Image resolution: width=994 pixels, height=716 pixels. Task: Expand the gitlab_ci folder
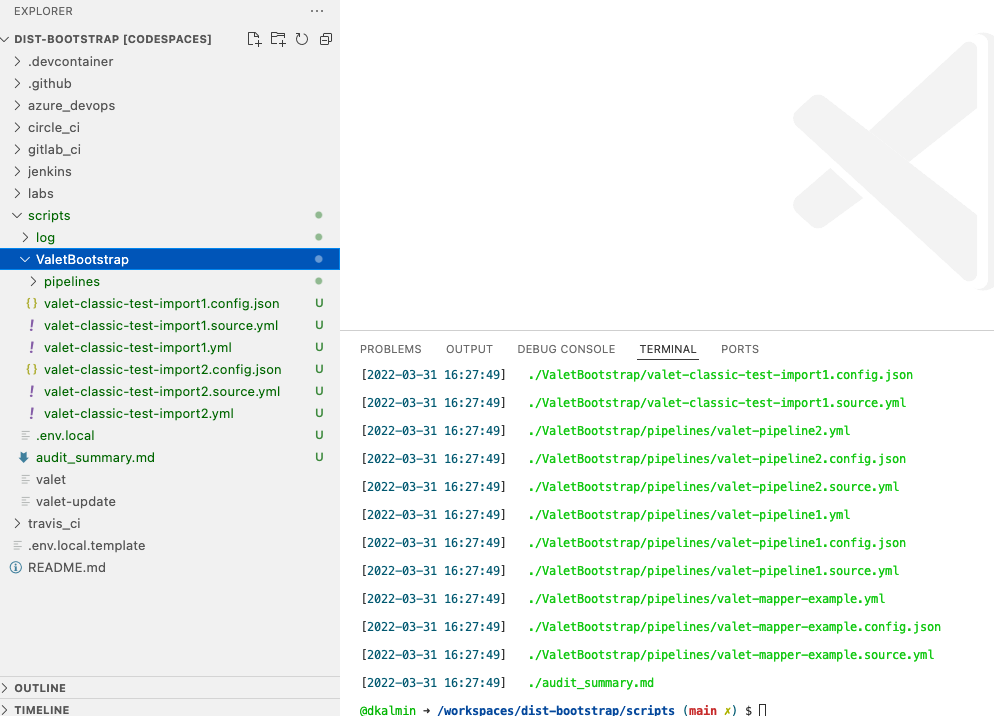[17, 149]
